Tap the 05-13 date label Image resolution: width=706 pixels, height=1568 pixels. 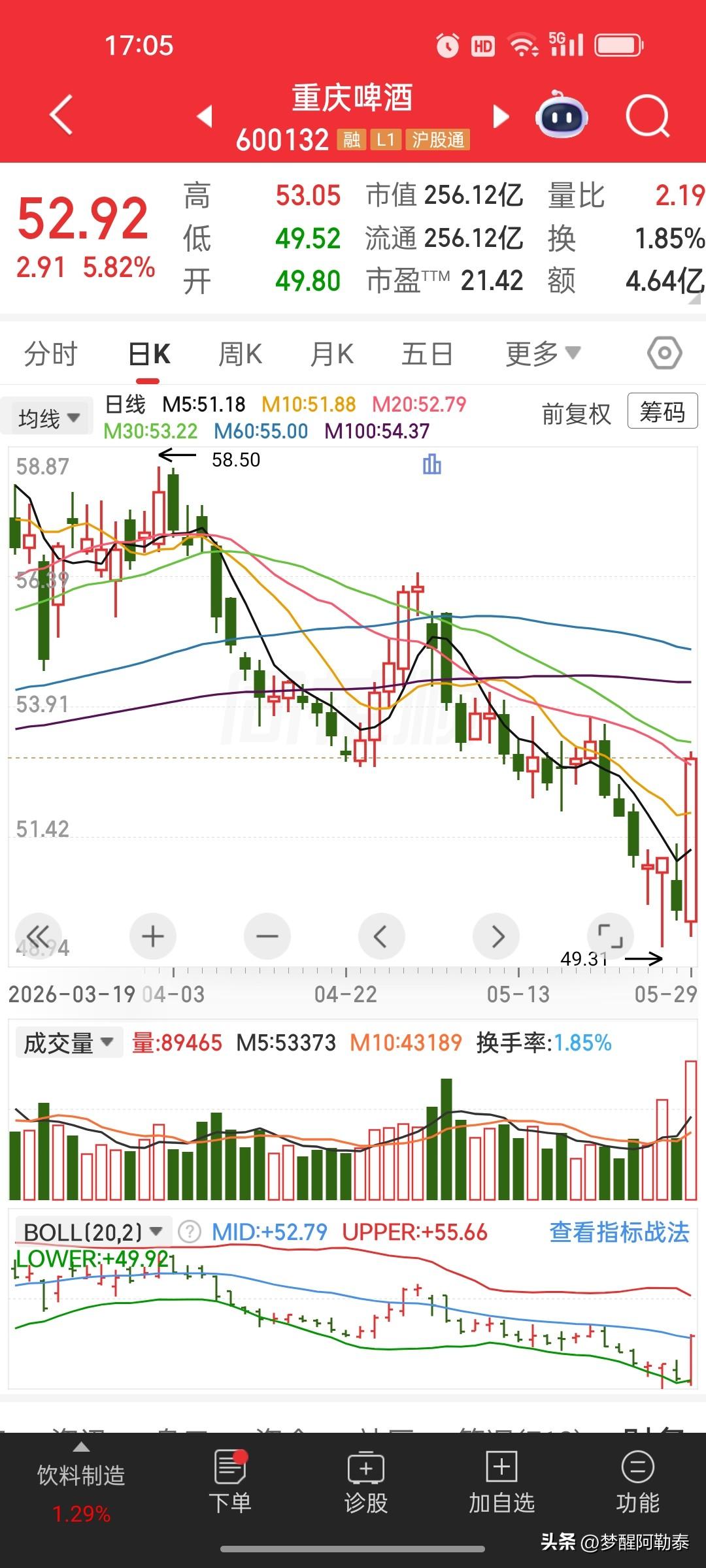[518, 994]
